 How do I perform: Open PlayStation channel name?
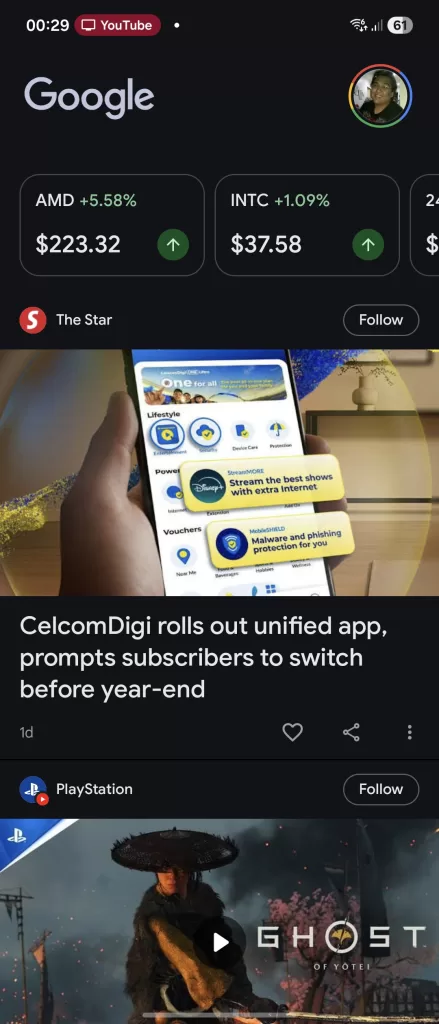[94, 789]
